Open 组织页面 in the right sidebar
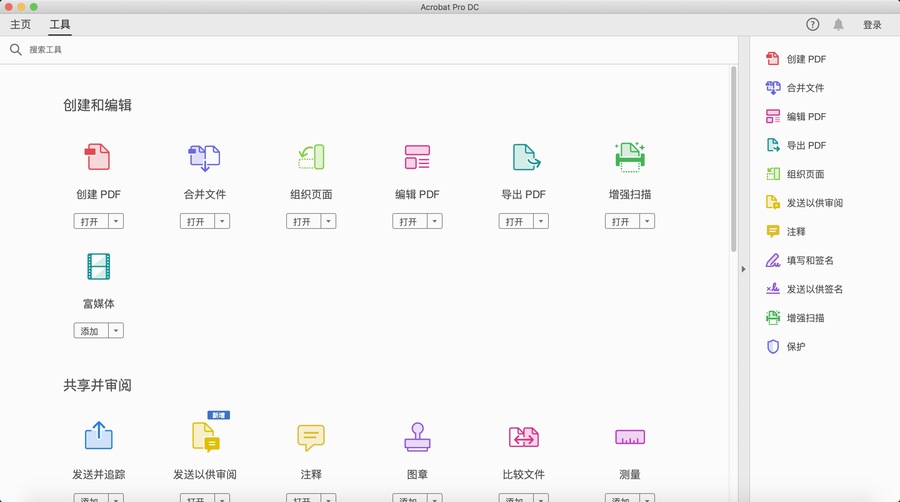This screenshot has height=502, width=900. coord(795,174)
